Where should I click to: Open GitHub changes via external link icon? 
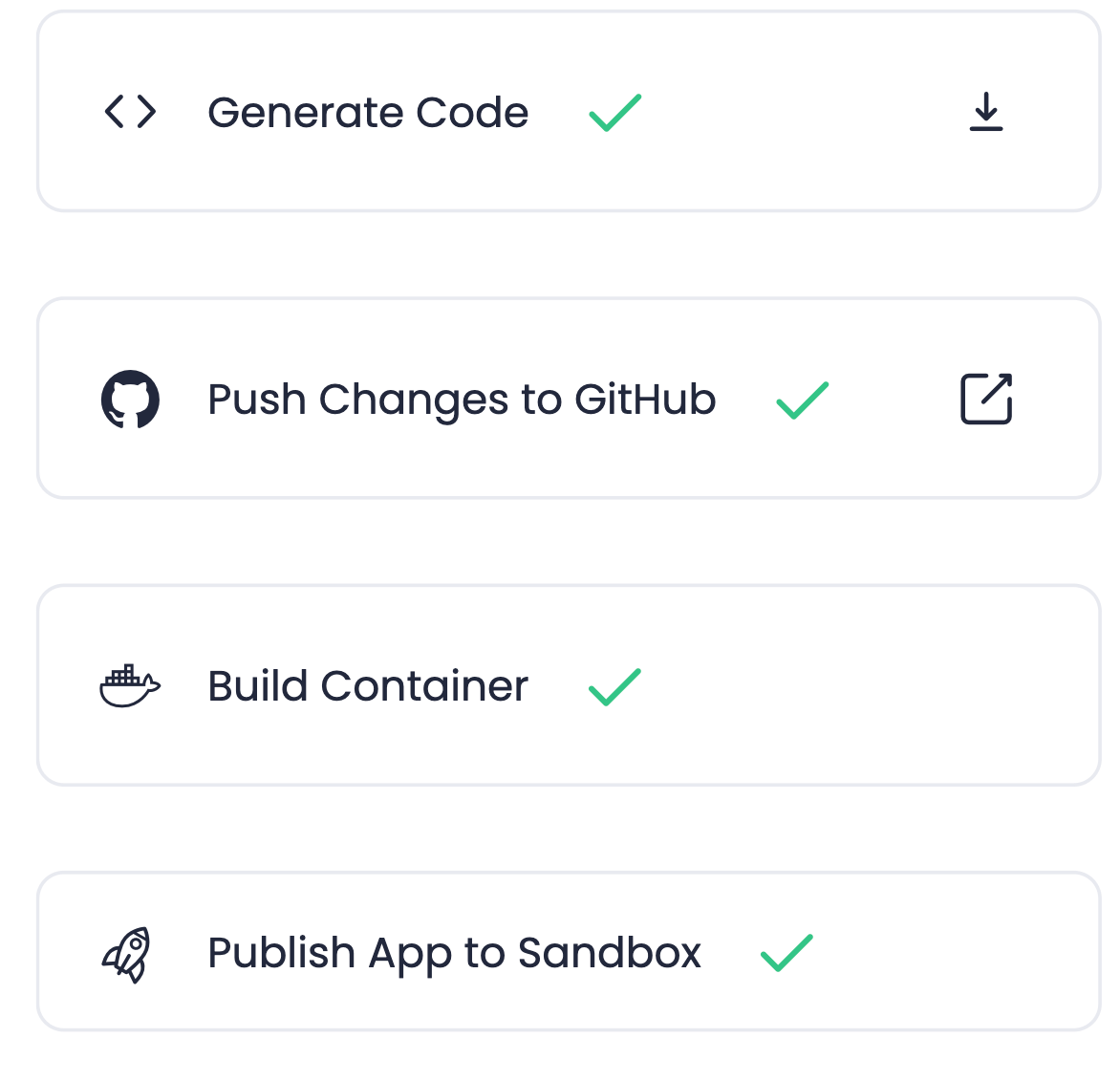point(985,399)
